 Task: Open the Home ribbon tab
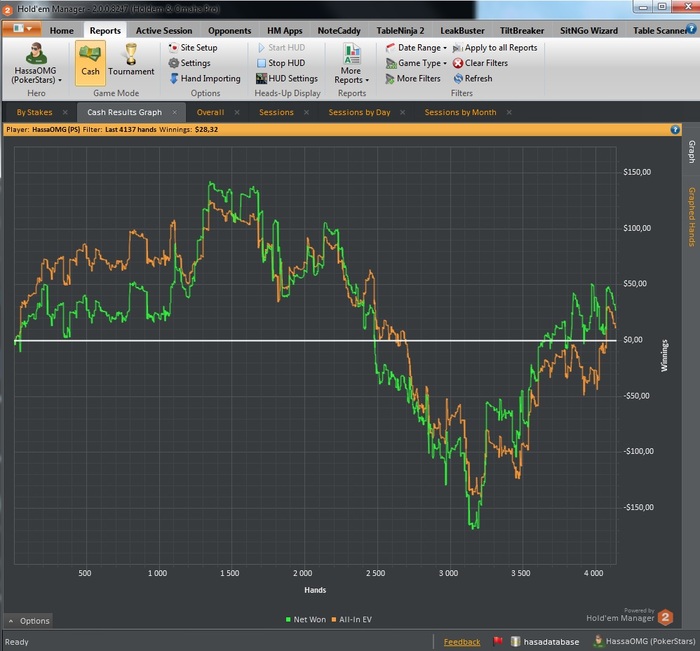point(62,30)
